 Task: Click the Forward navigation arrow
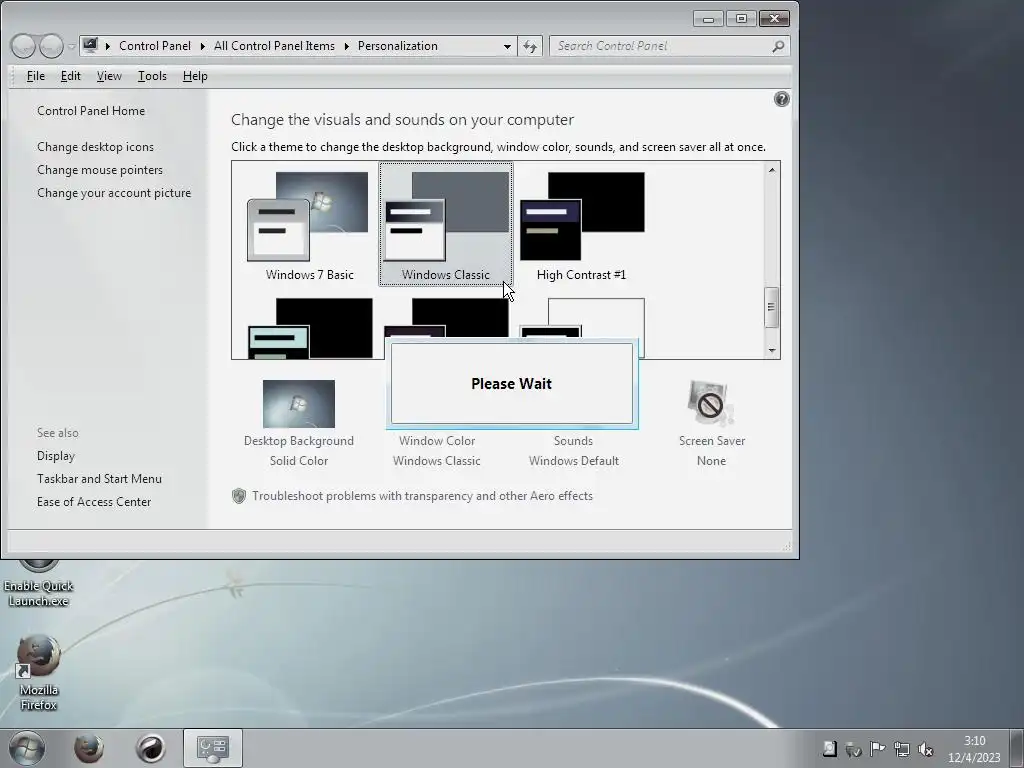(51, 46)
